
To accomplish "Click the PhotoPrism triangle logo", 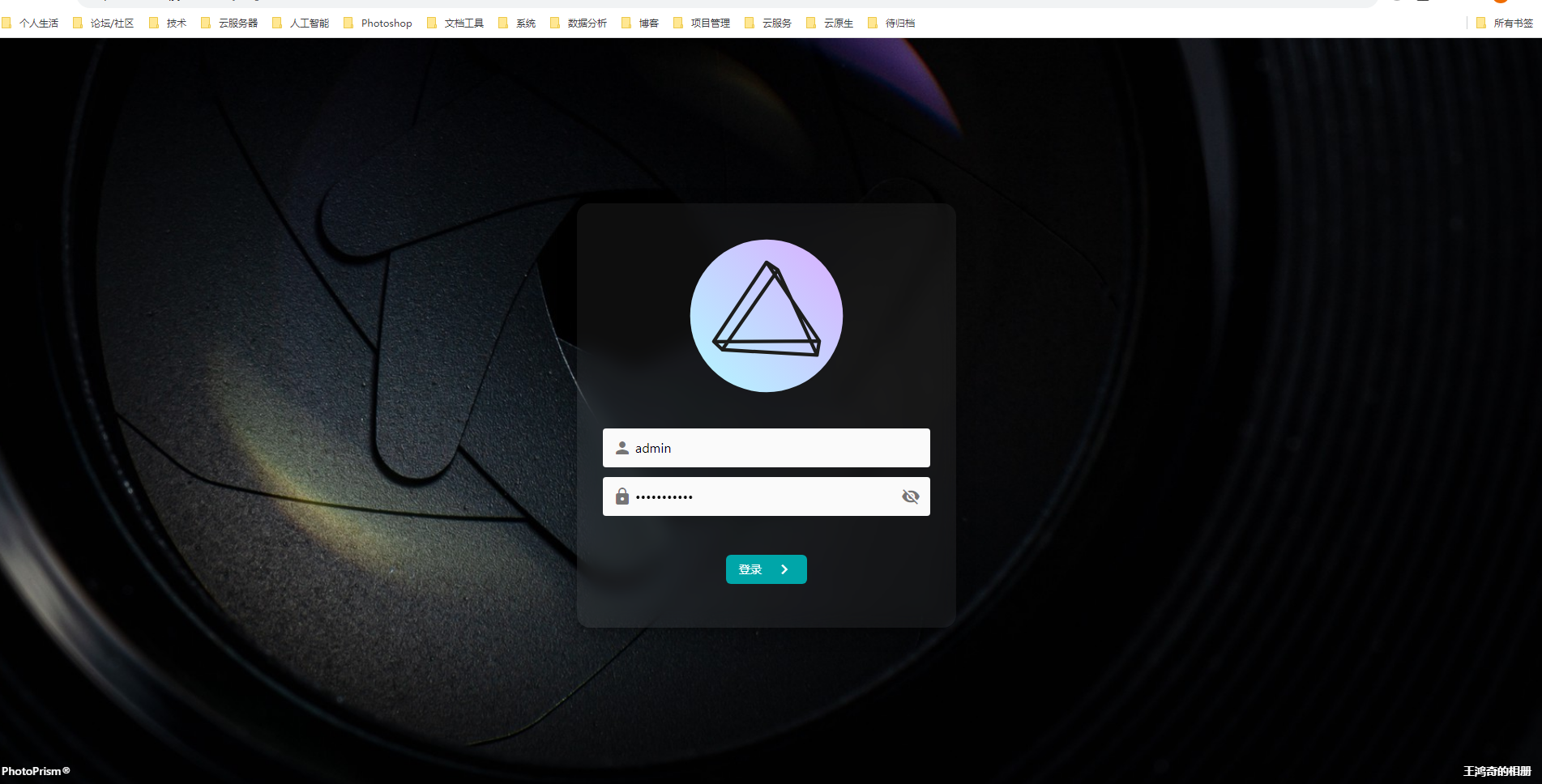I will click(x=766, y=315).
